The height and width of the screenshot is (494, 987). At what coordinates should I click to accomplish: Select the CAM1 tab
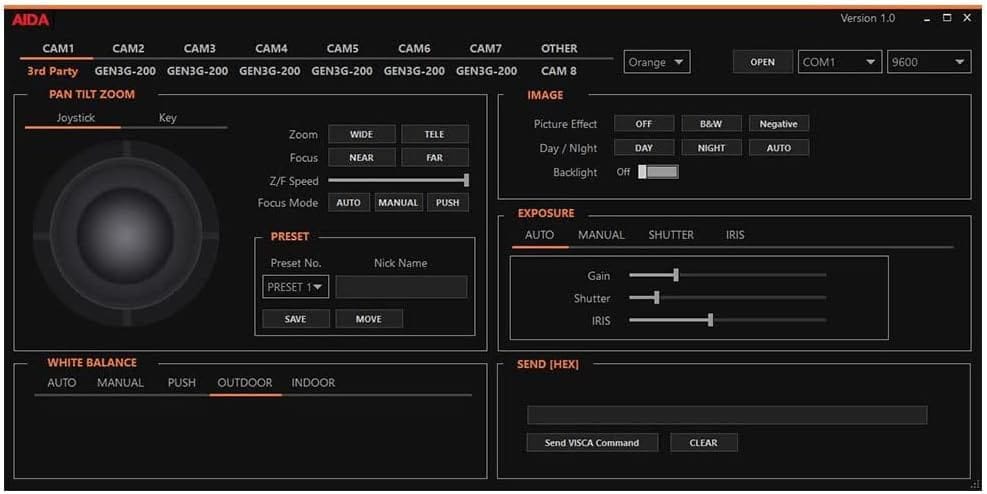58,48
